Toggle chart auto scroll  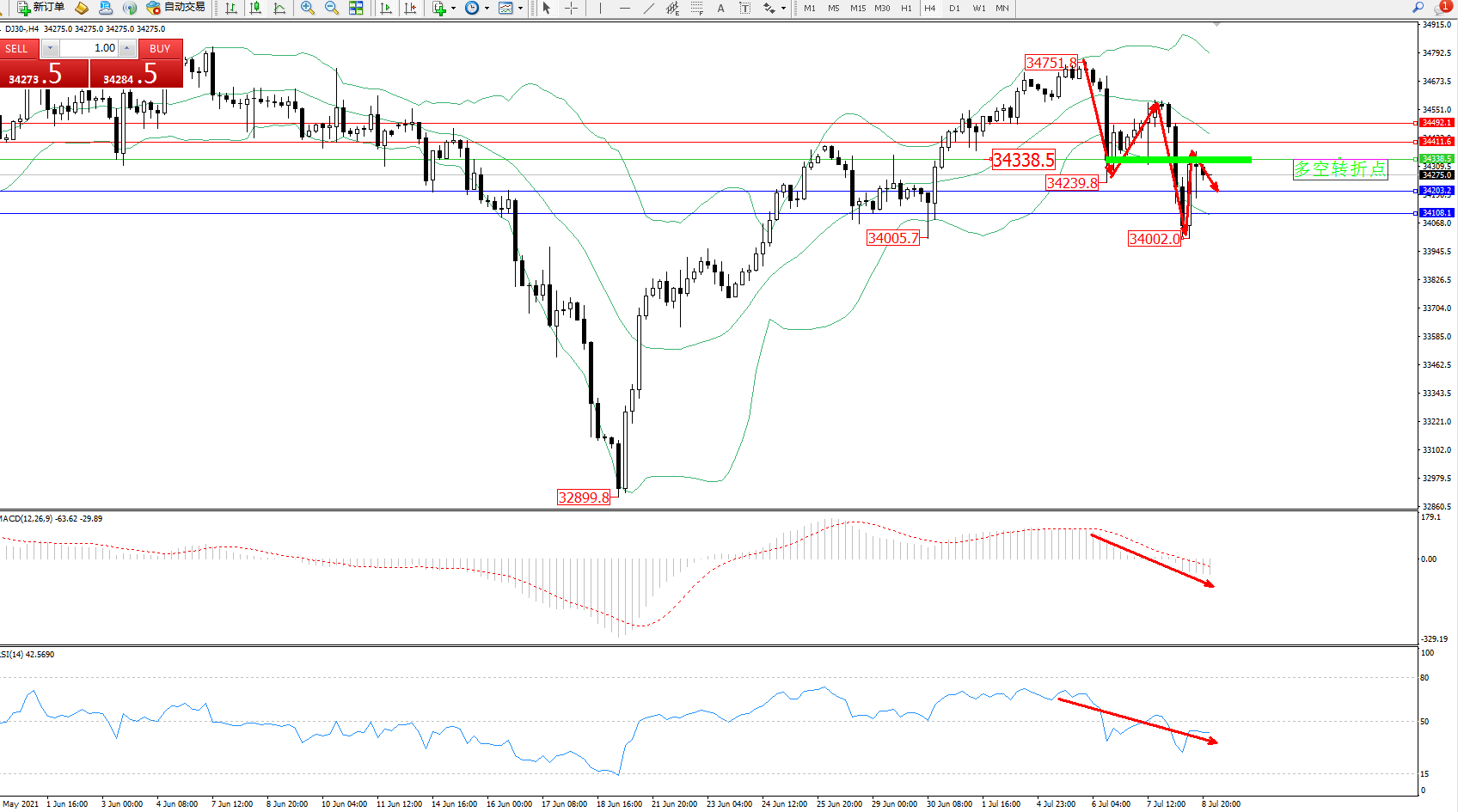(x=386, y=8)
